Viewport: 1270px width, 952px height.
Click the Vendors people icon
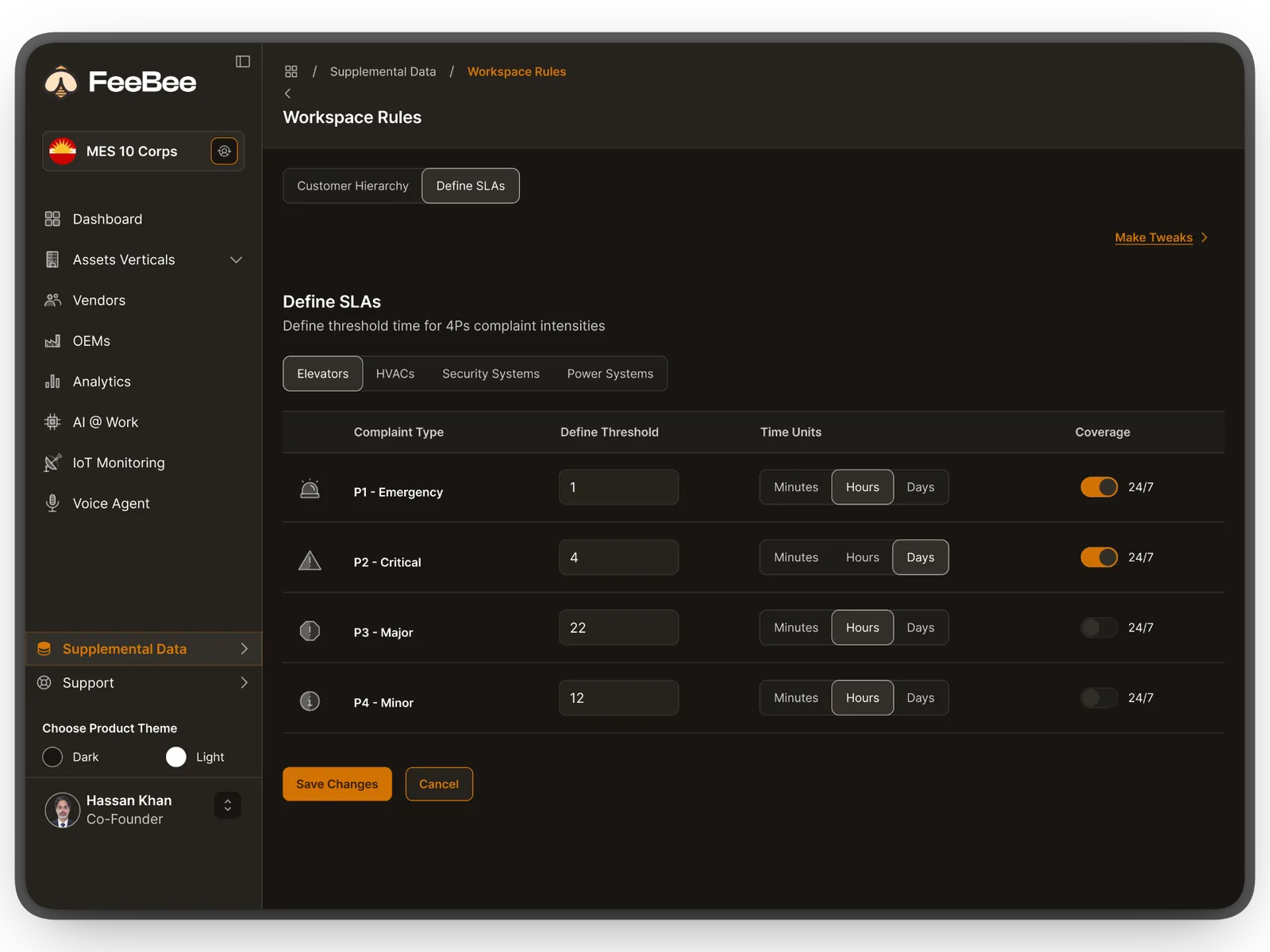(x=52, y=300)
